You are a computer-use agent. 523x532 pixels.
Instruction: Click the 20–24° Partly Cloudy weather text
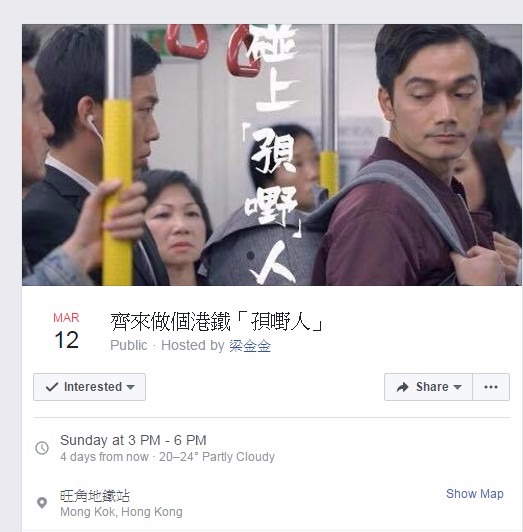coord(217,457)
